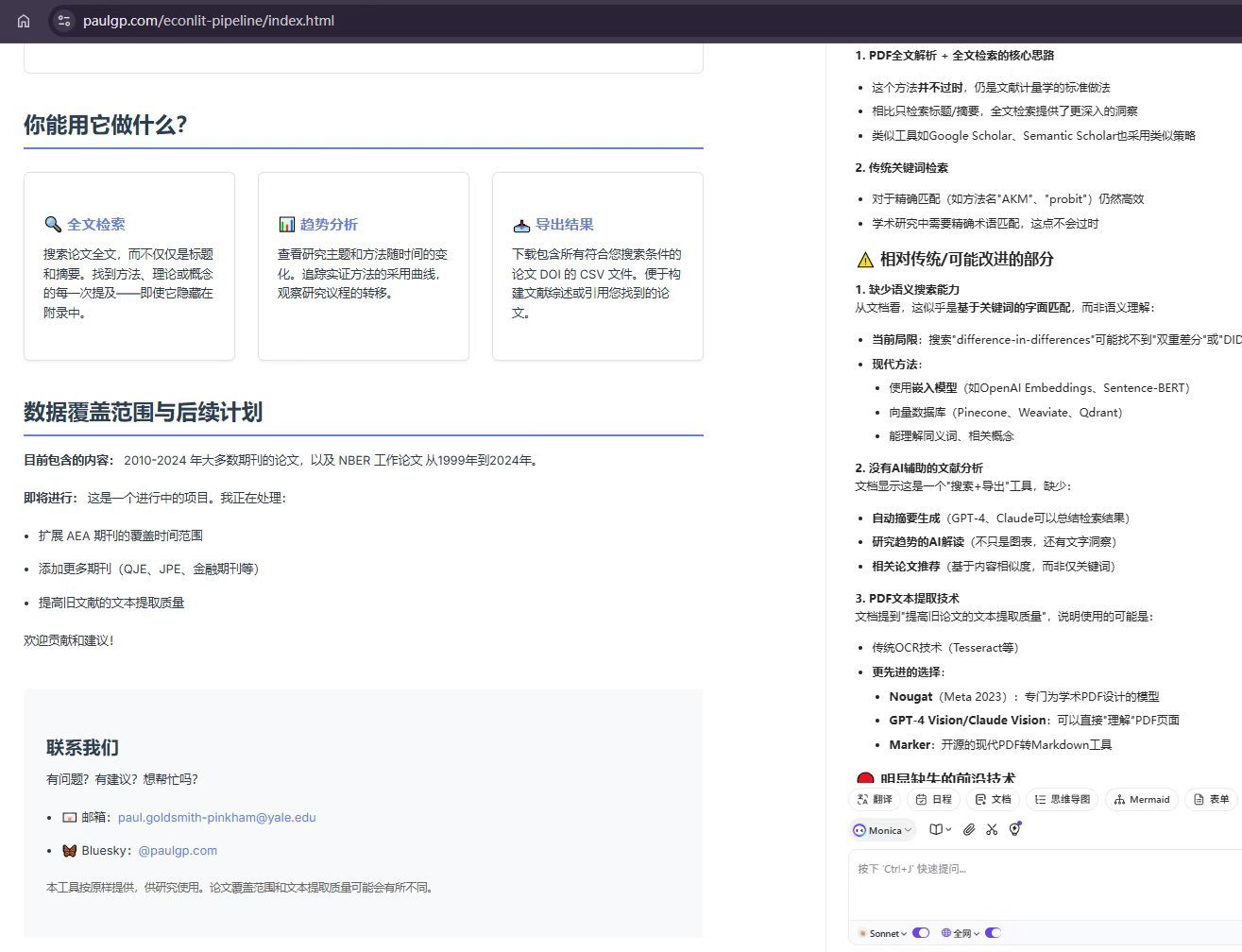Expand the Sonnet model dropdown
1242x952 pixels.
point(884,933)
